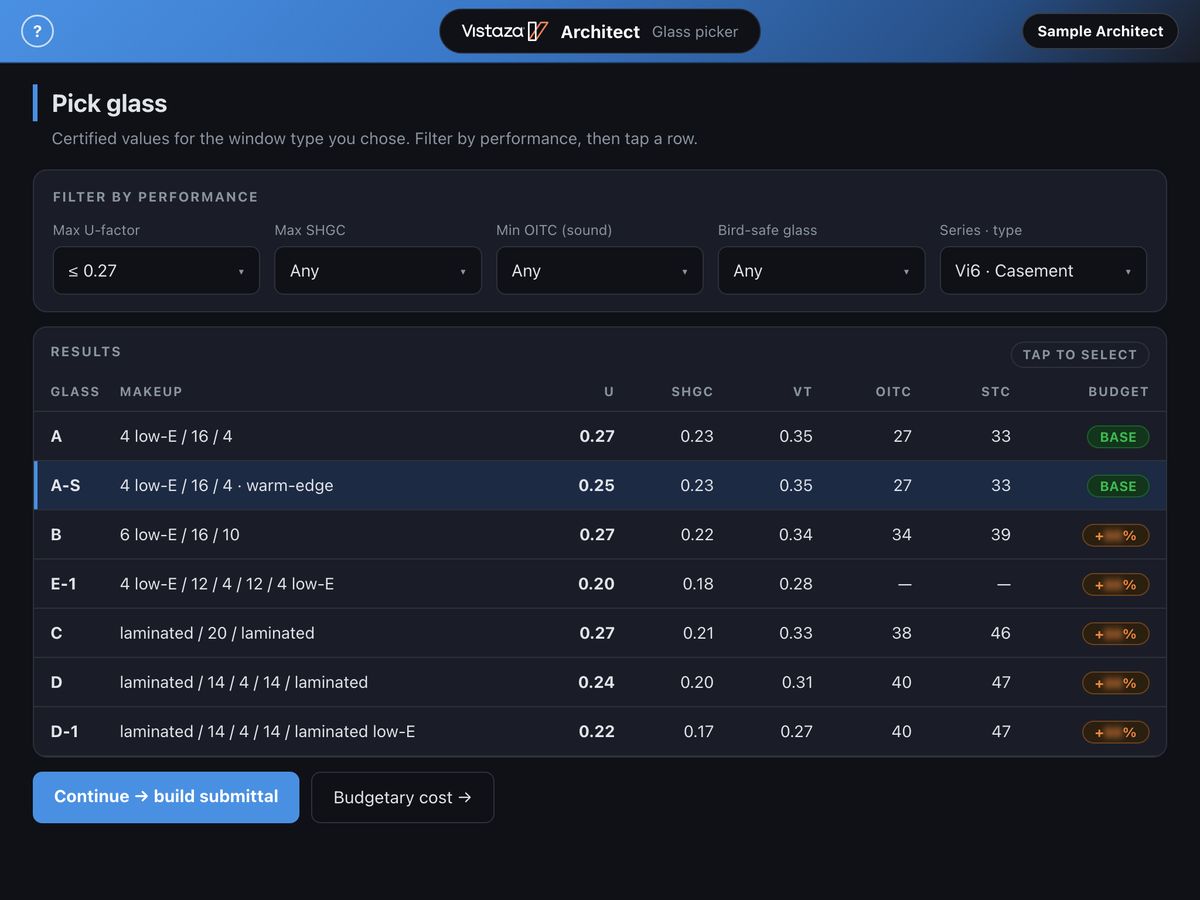Open the Max U-factor dropdown

(x=156, y=271)
